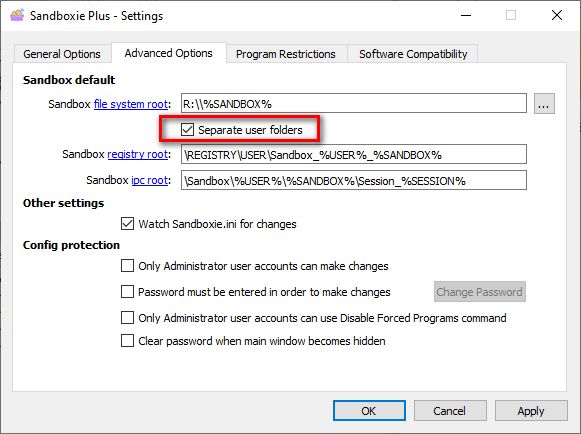Screen dimensions: 581x434
Task: Click the Config protection heading
Action: pos(71,245)
